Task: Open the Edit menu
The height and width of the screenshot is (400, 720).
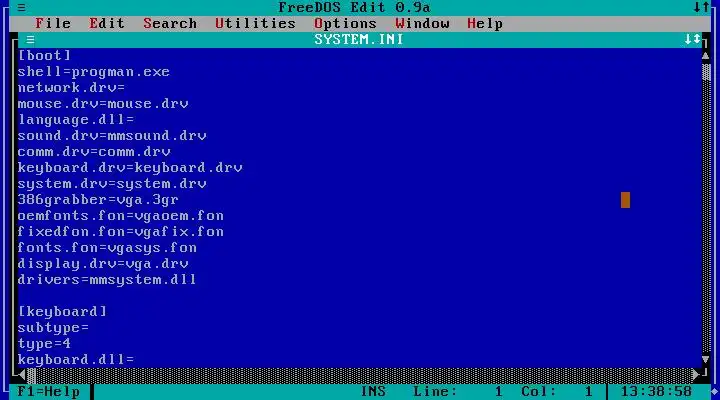Action: click(107, 23)
